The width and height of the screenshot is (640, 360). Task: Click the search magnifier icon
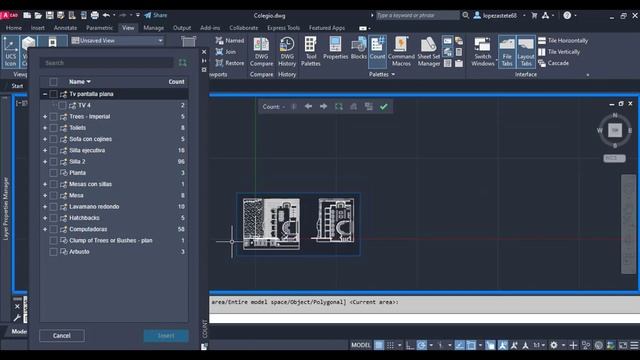tap(466, 16)
